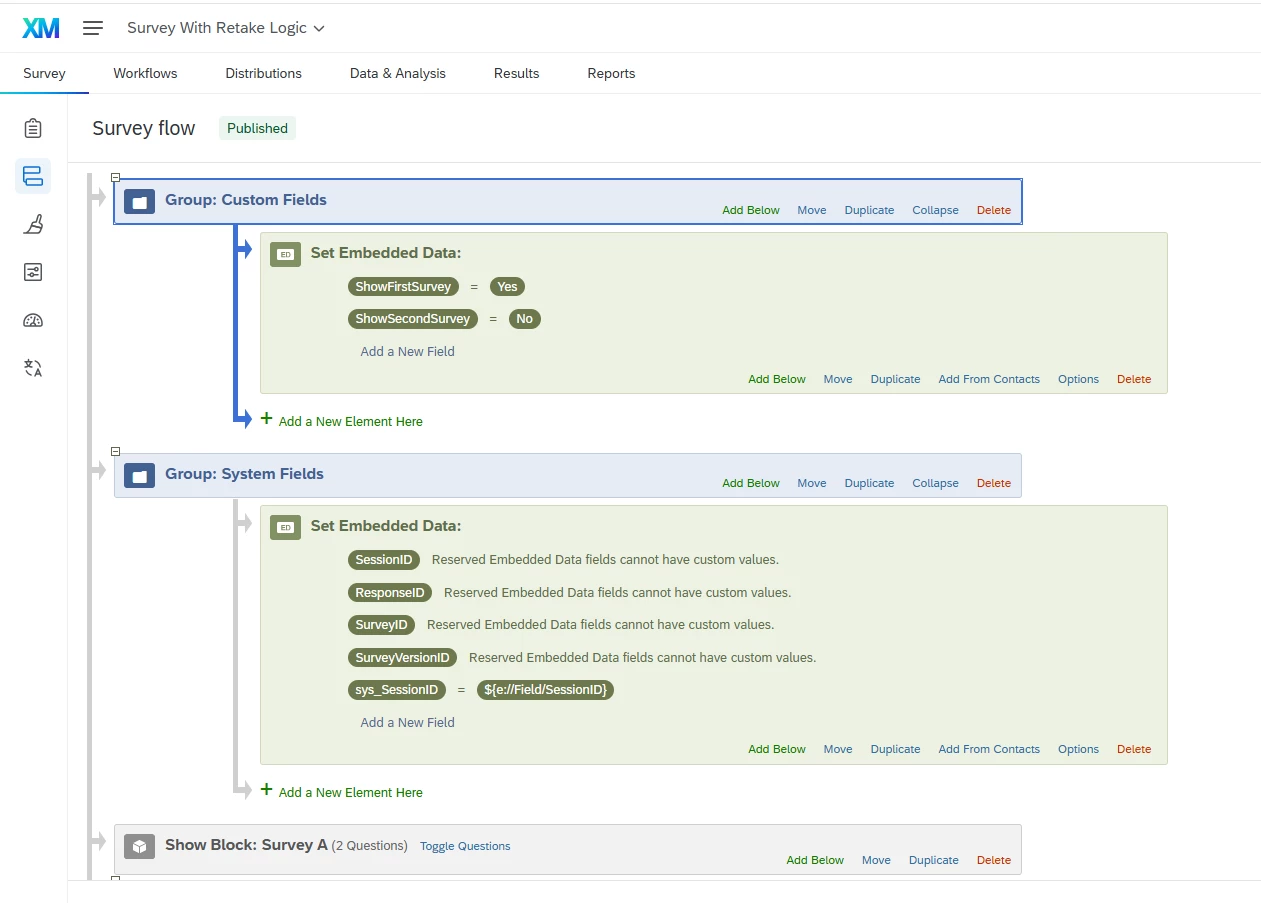The image size is (1261, 903).
Task: Open the Translations icon in sidebar
Action: [33, 368]
